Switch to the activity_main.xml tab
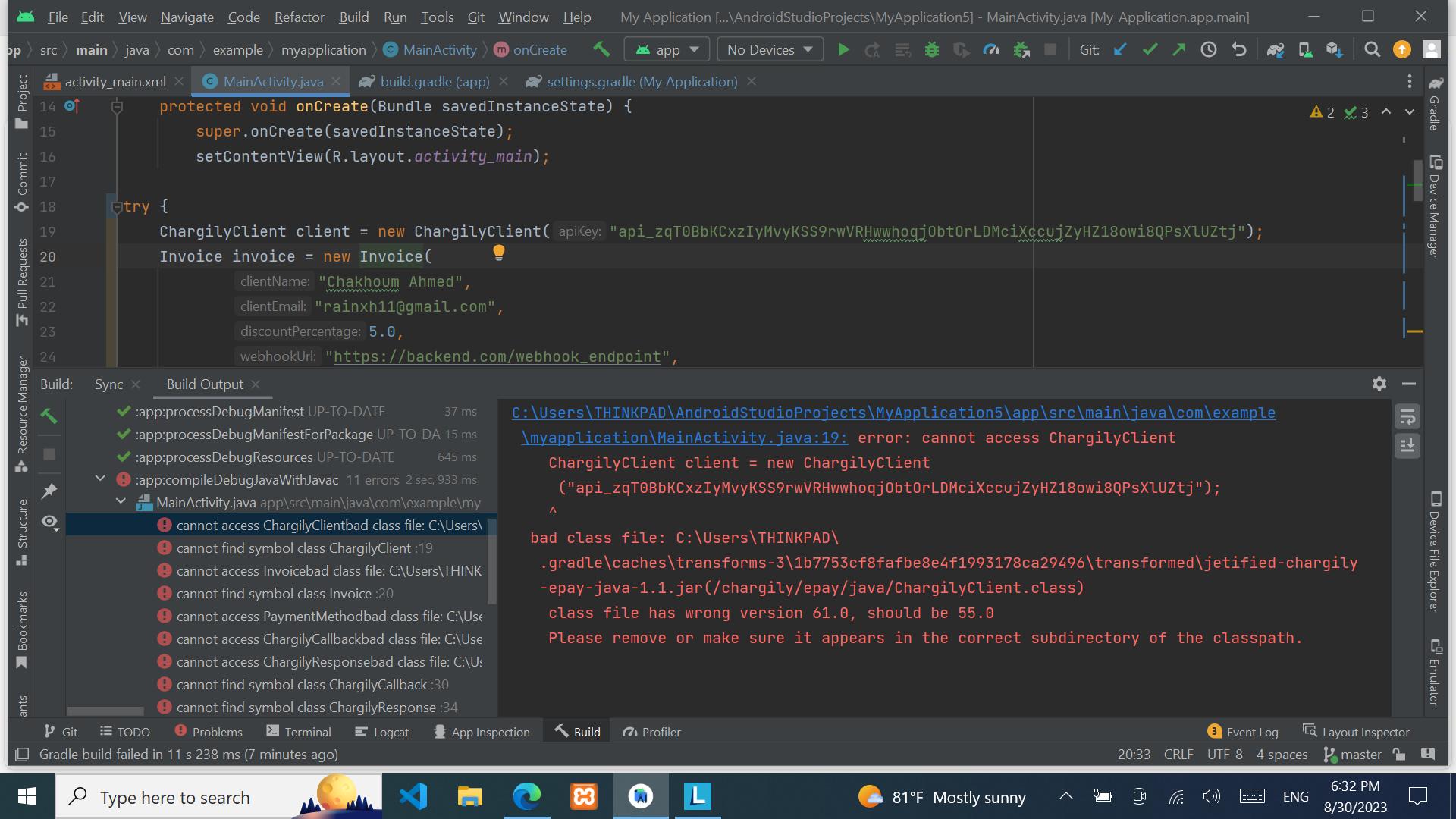 [114, 81]
